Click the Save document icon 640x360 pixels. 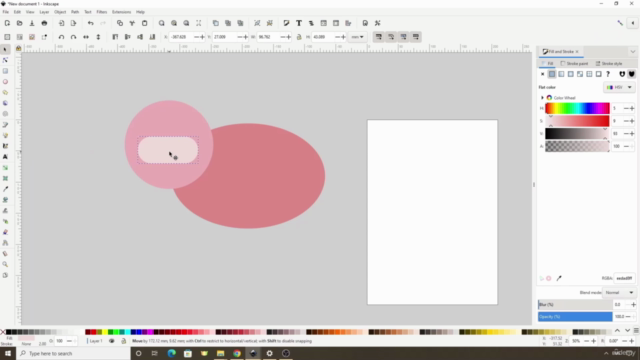[32, 23]
